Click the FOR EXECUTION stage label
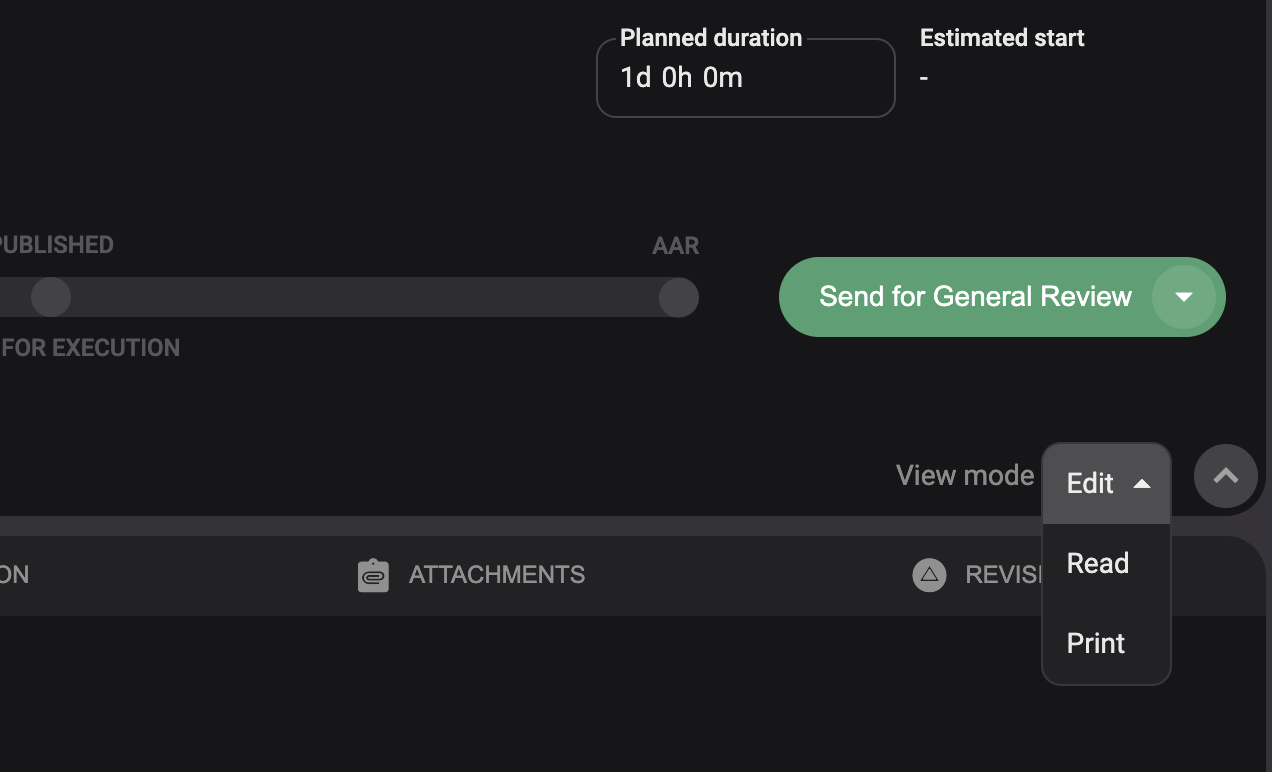1272x772 pixels. click(90, 348)
